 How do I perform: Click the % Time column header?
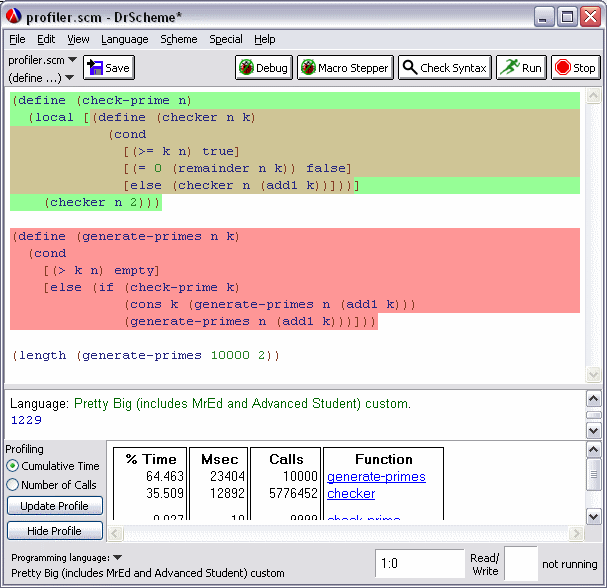(x=151, y=459)
